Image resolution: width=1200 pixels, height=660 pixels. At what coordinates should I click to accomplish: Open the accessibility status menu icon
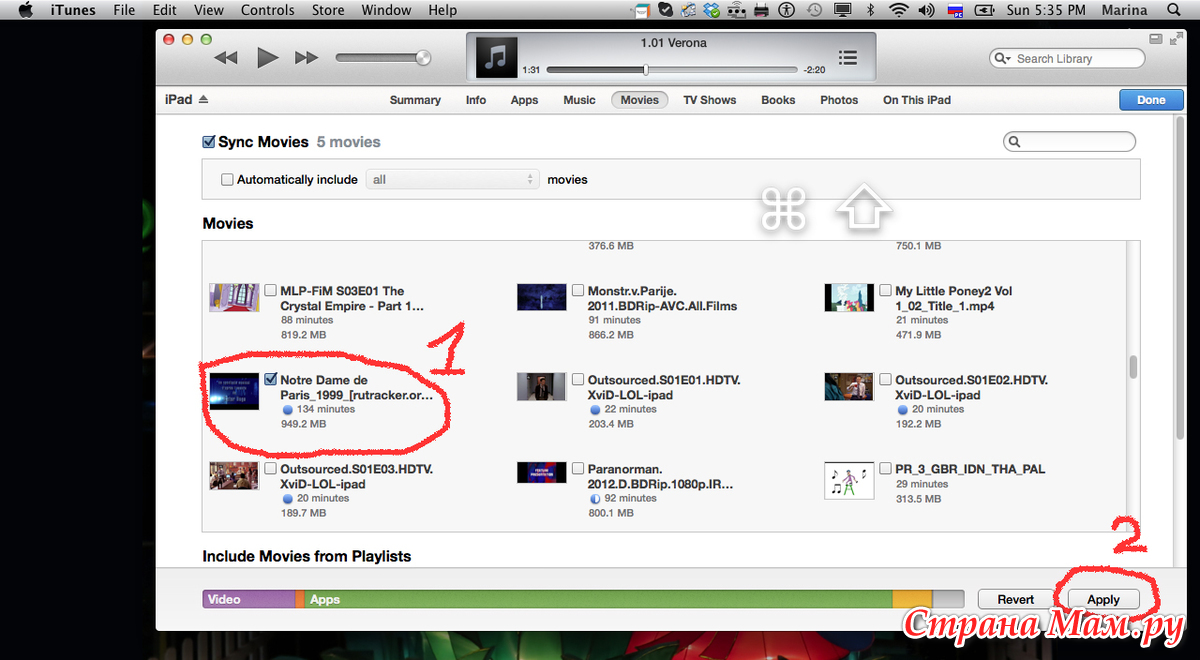click(x=788, y=11)
